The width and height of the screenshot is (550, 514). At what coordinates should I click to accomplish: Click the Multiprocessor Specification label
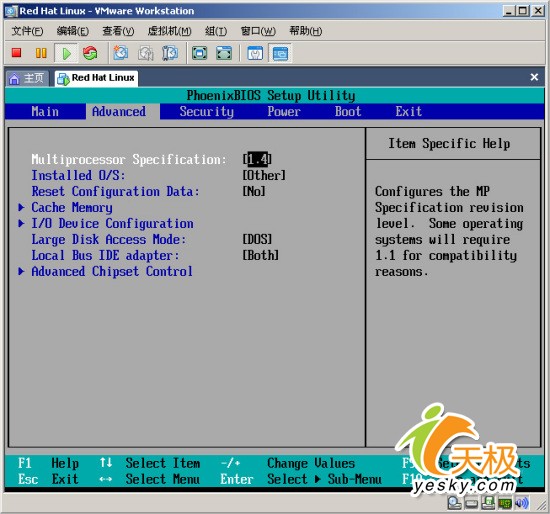tap(129, 160)
